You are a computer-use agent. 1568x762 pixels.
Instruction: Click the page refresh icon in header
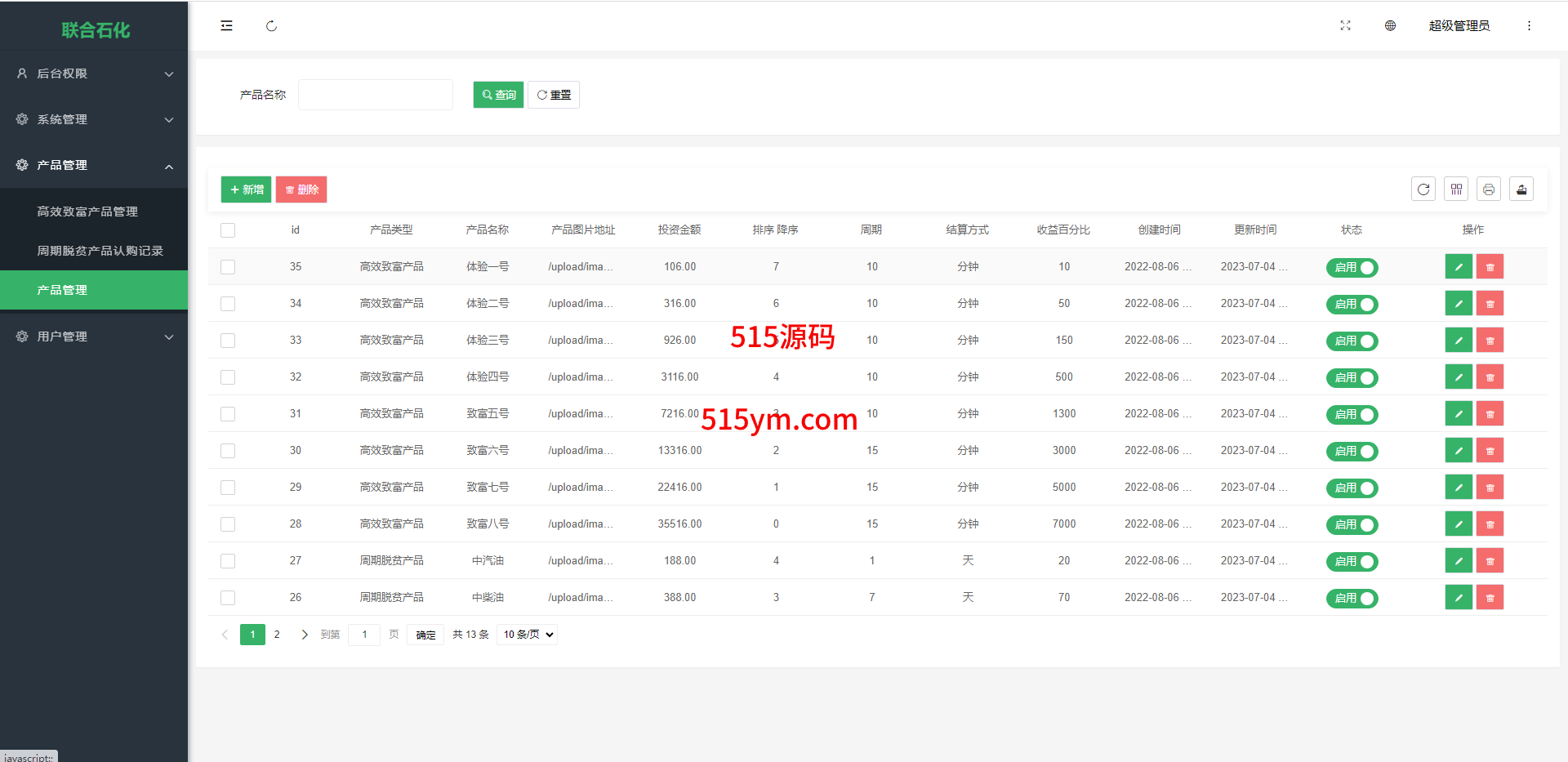[x=271, y=26]
